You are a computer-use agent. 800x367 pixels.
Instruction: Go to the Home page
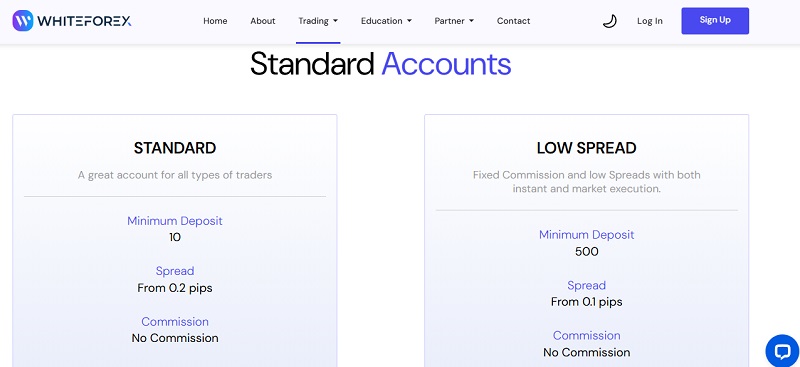point(215,21)
